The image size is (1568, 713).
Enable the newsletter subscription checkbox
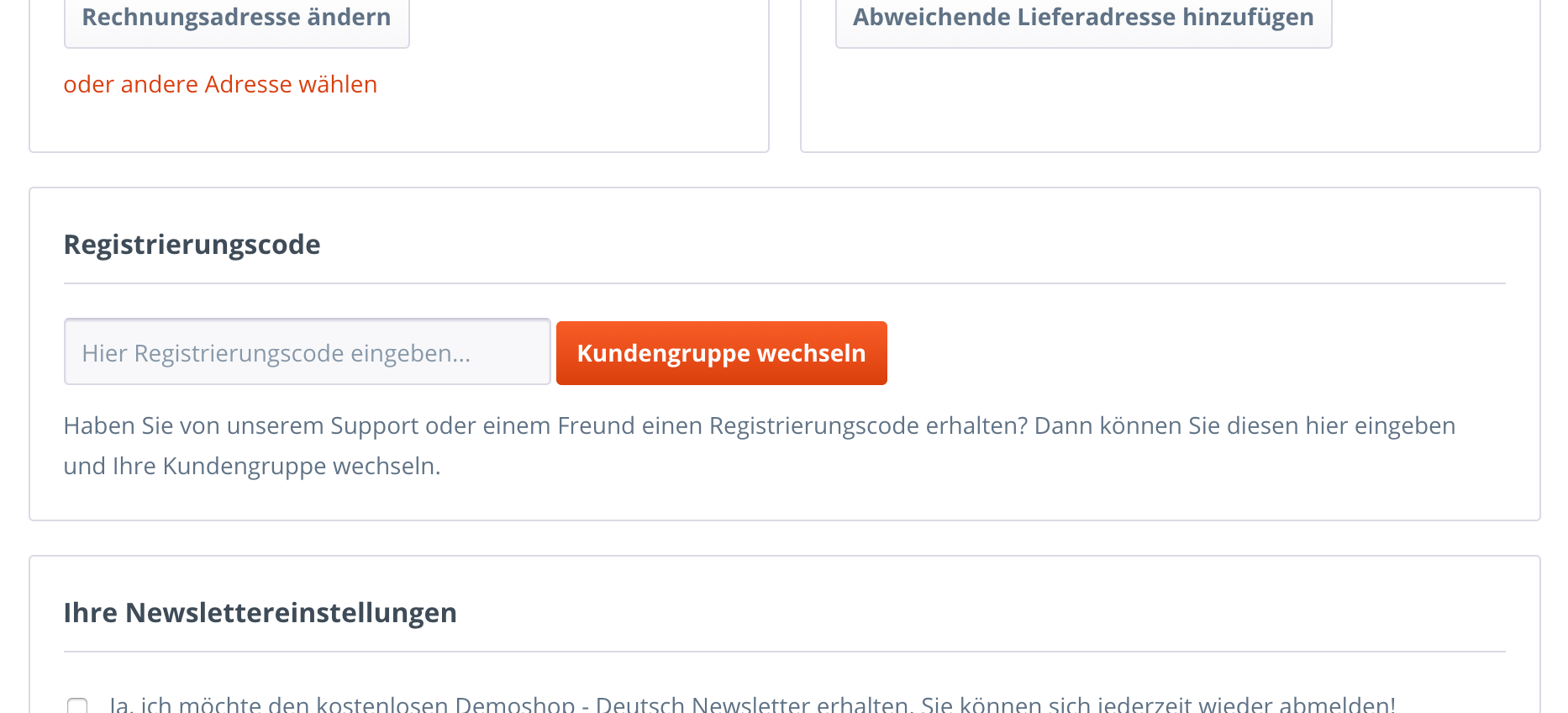(77, 705)
